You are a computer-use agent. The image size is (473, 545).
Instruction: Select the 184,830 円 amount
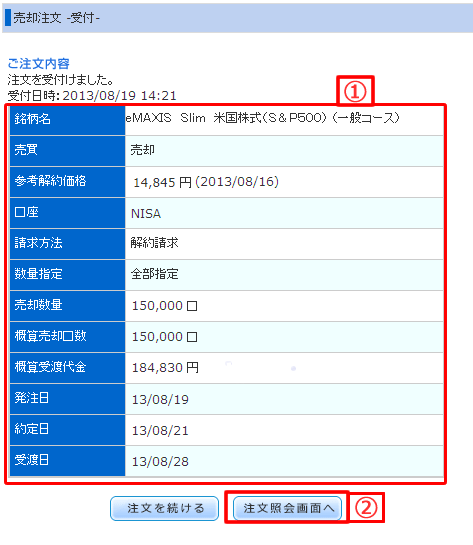165,368
